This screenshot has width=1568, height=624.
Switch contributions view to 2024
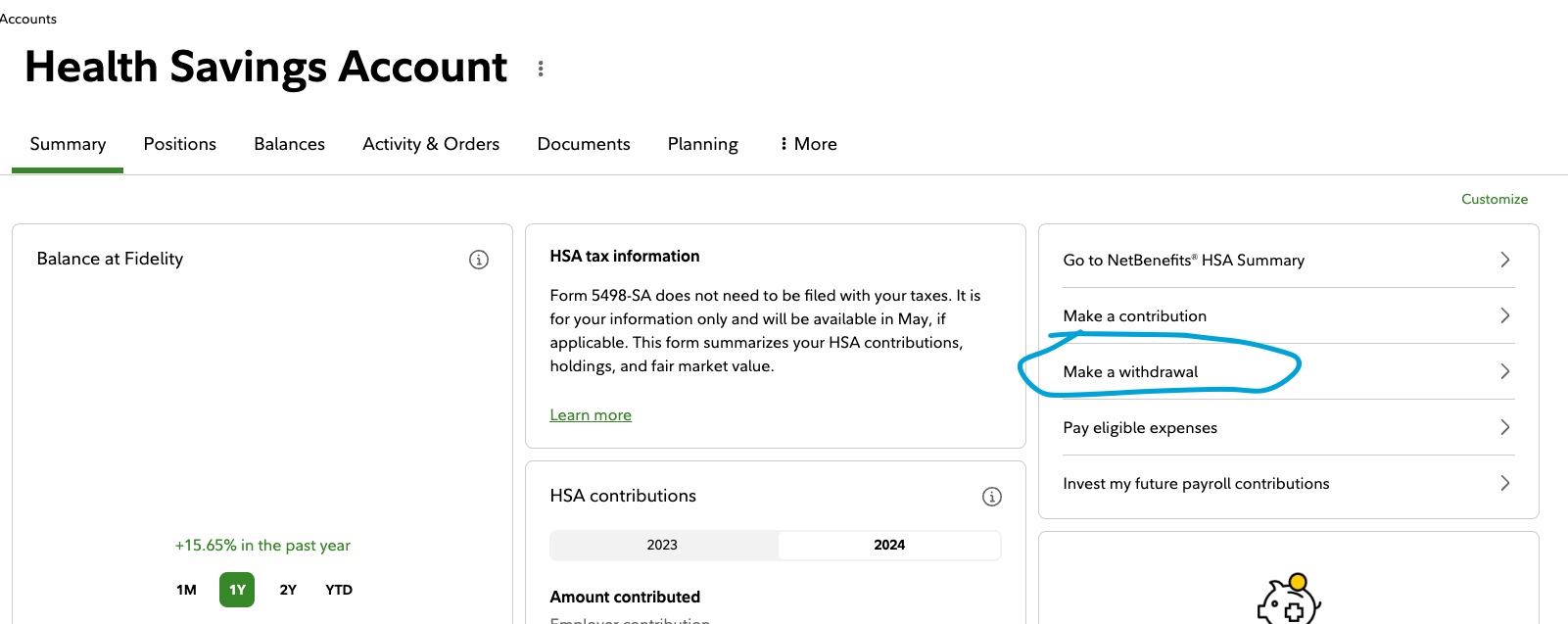[889, 546]
